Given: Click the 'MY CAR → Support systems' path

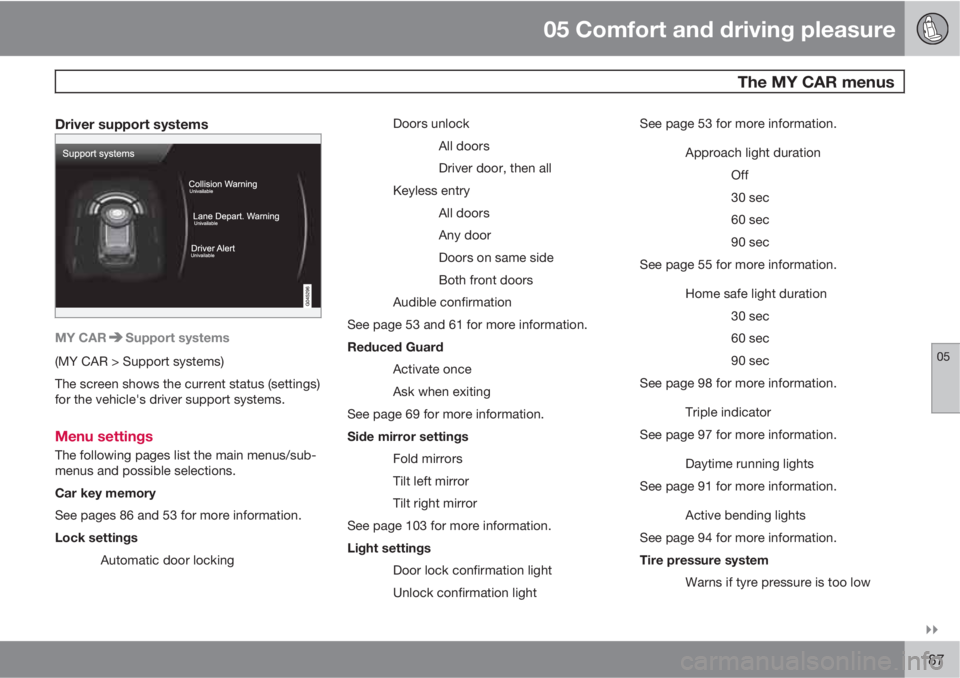Looking at the screenshot, I should (142, 337).
